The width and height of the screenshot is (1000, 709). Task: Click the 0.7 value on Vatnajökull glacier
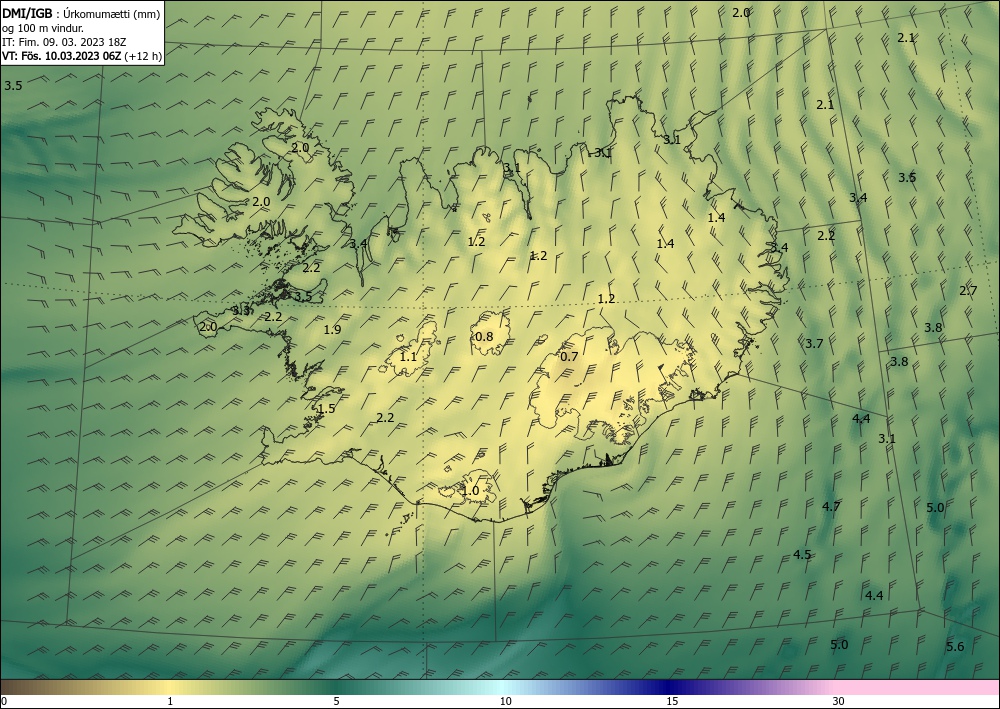point(569,356)
